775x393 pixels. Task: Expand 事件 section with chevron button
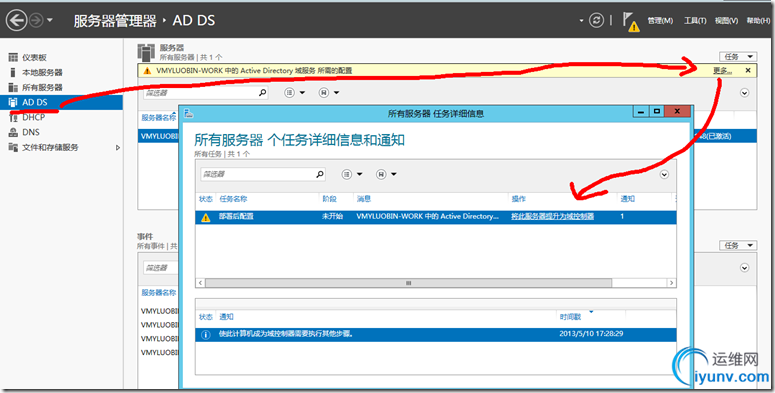[x=744, y=267]
